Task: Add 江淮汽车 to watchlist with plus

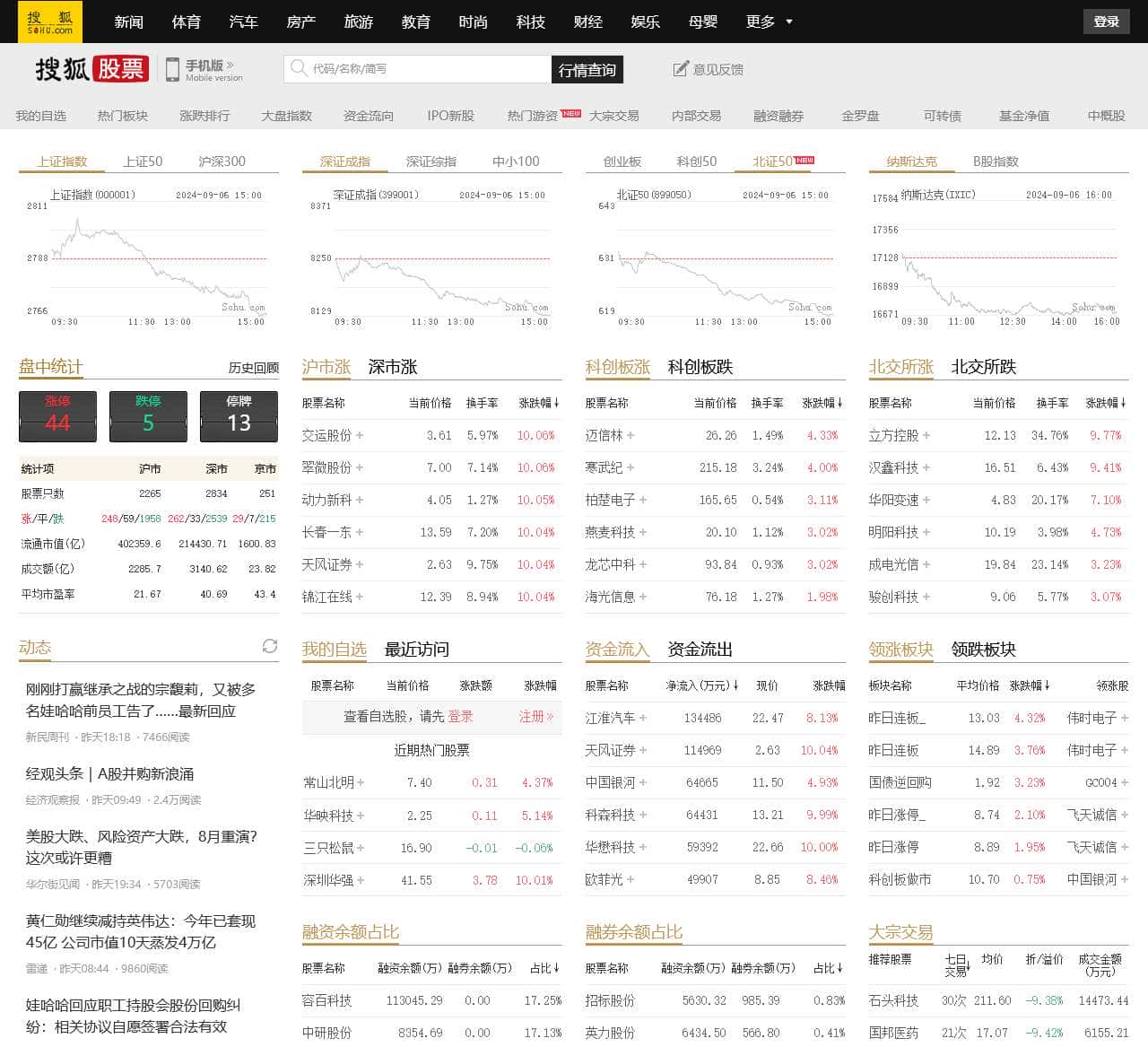Action: (643, 718)
